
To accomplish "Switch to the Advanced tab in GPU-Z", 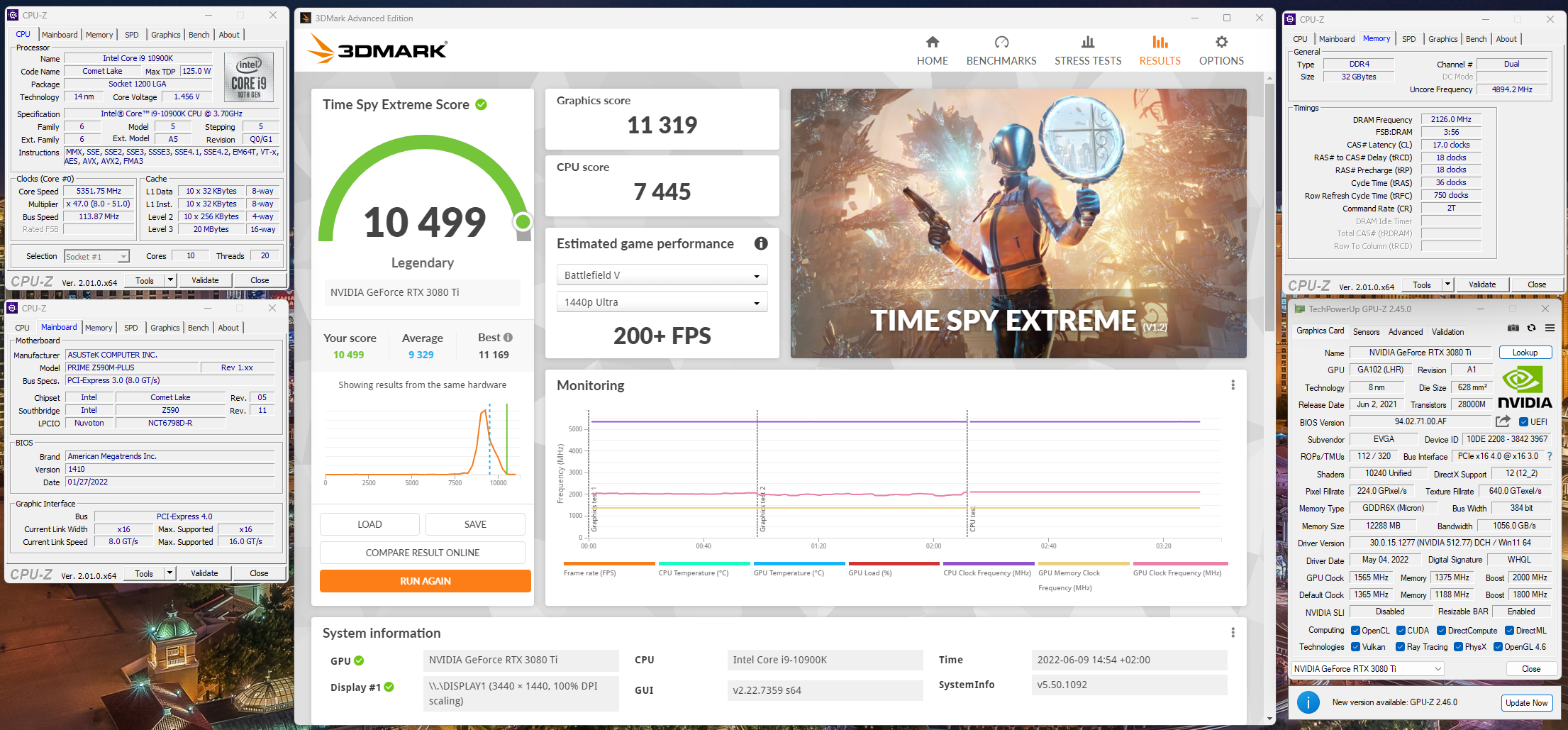I will click(1406, 332).
